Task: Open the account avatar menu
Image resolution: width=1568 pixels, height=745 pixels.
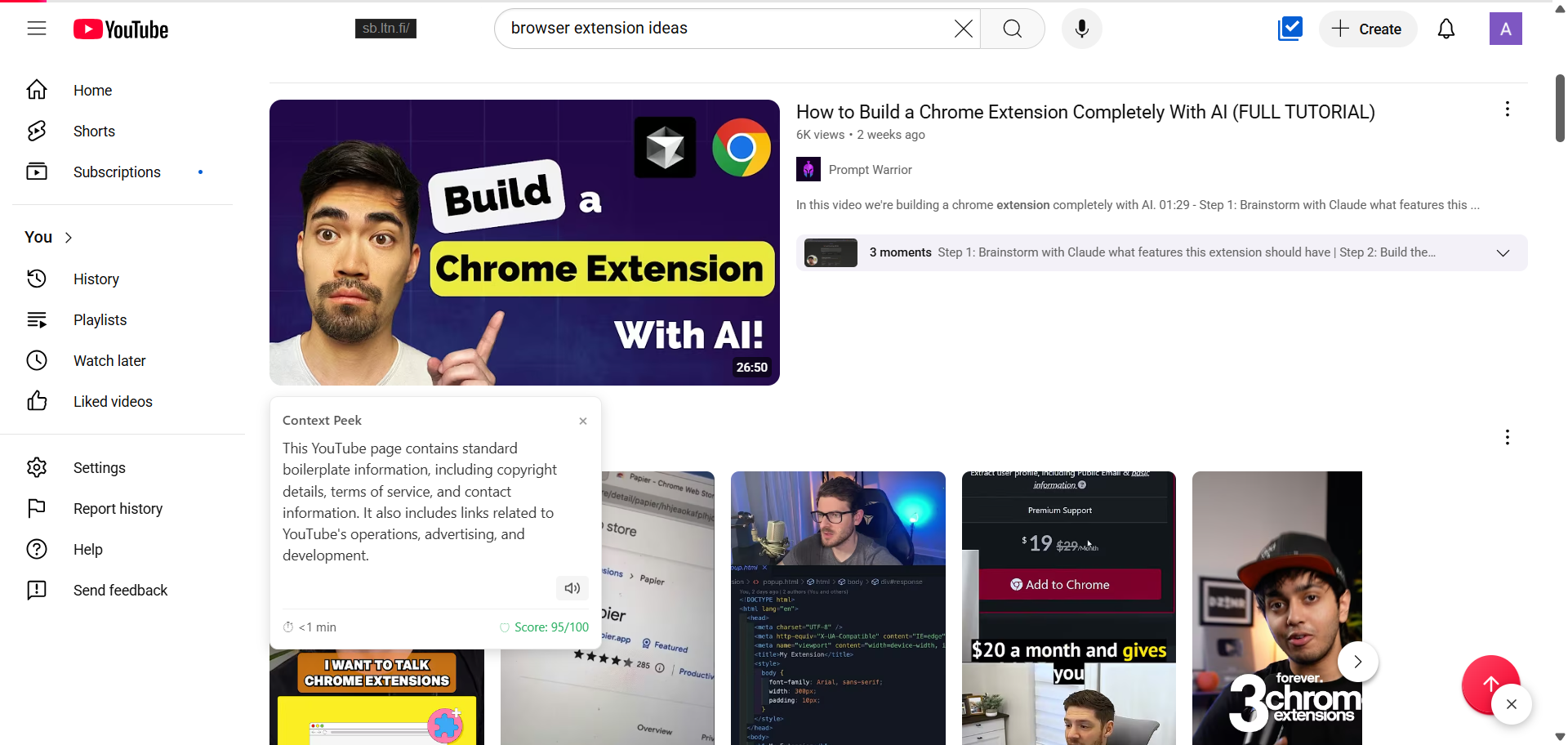Action: click(1505, 29)
